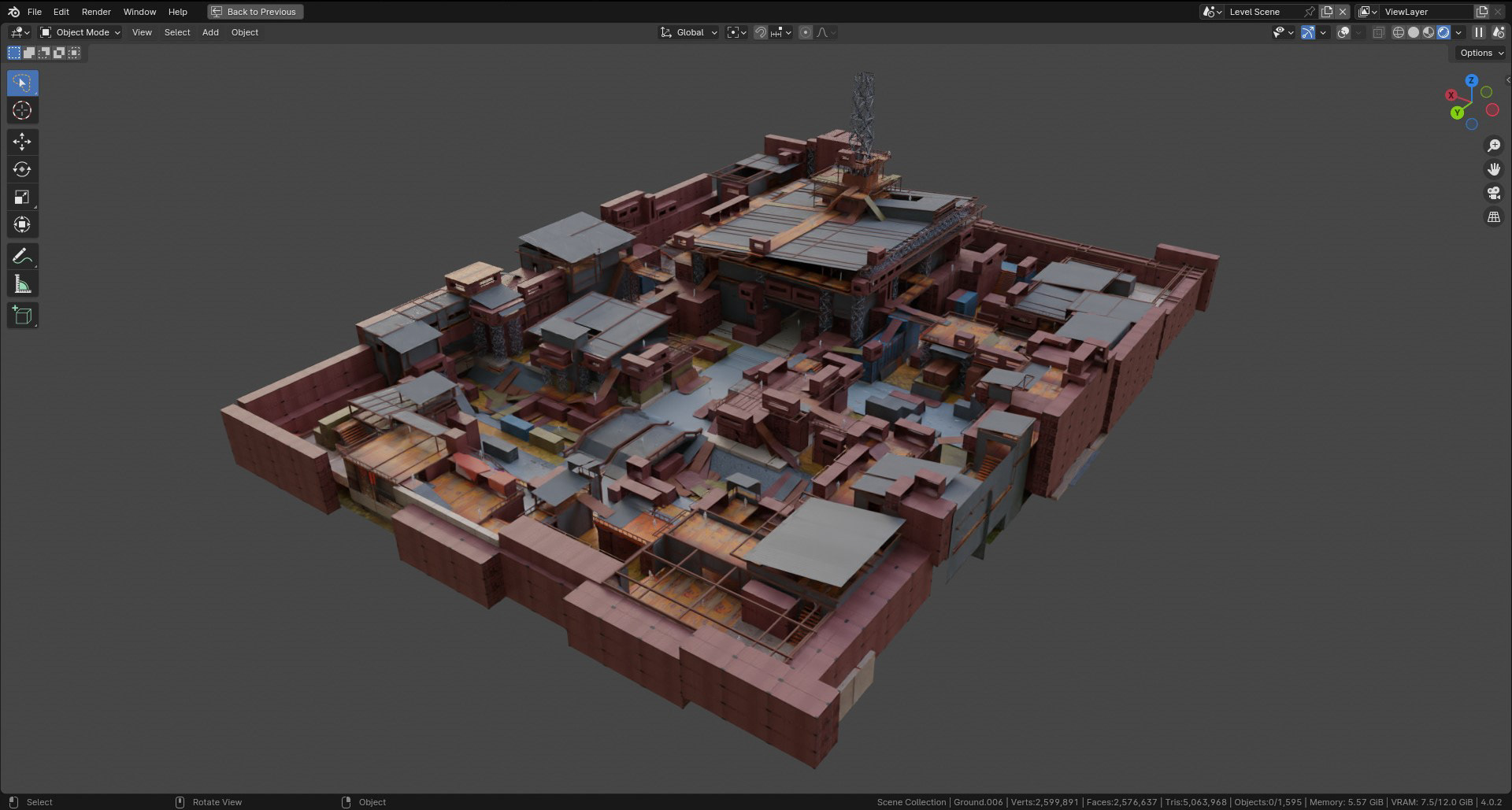1512x810 pixels.
Task: Switch to Wireframe shading
Action: [x=1399, y=32]
